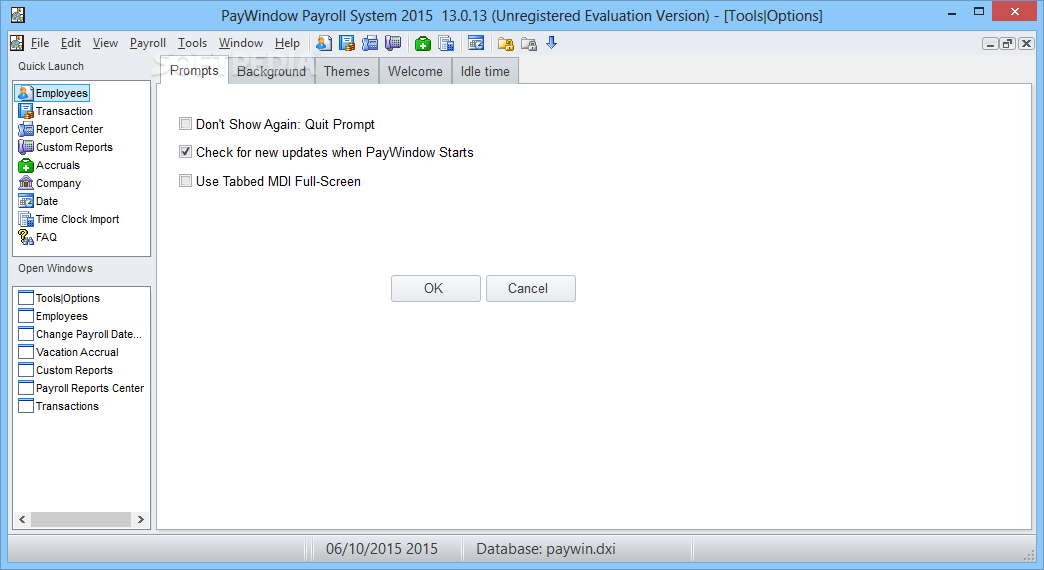Switch to the Themes tab
The width and height of the screenshot is (1044, 570).
[346, 71]
